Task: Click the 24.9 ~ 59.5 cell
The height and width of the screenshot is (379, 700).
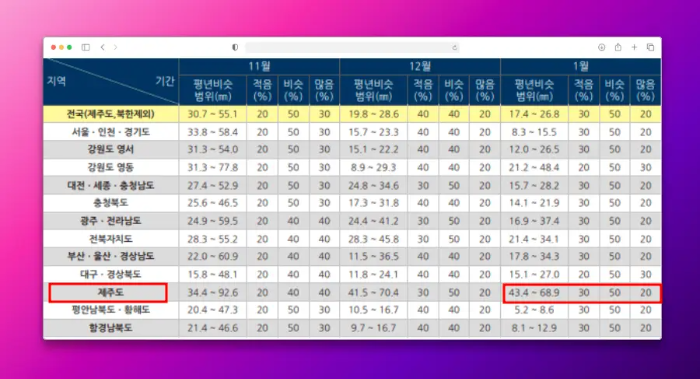Action: pos(212,221)
